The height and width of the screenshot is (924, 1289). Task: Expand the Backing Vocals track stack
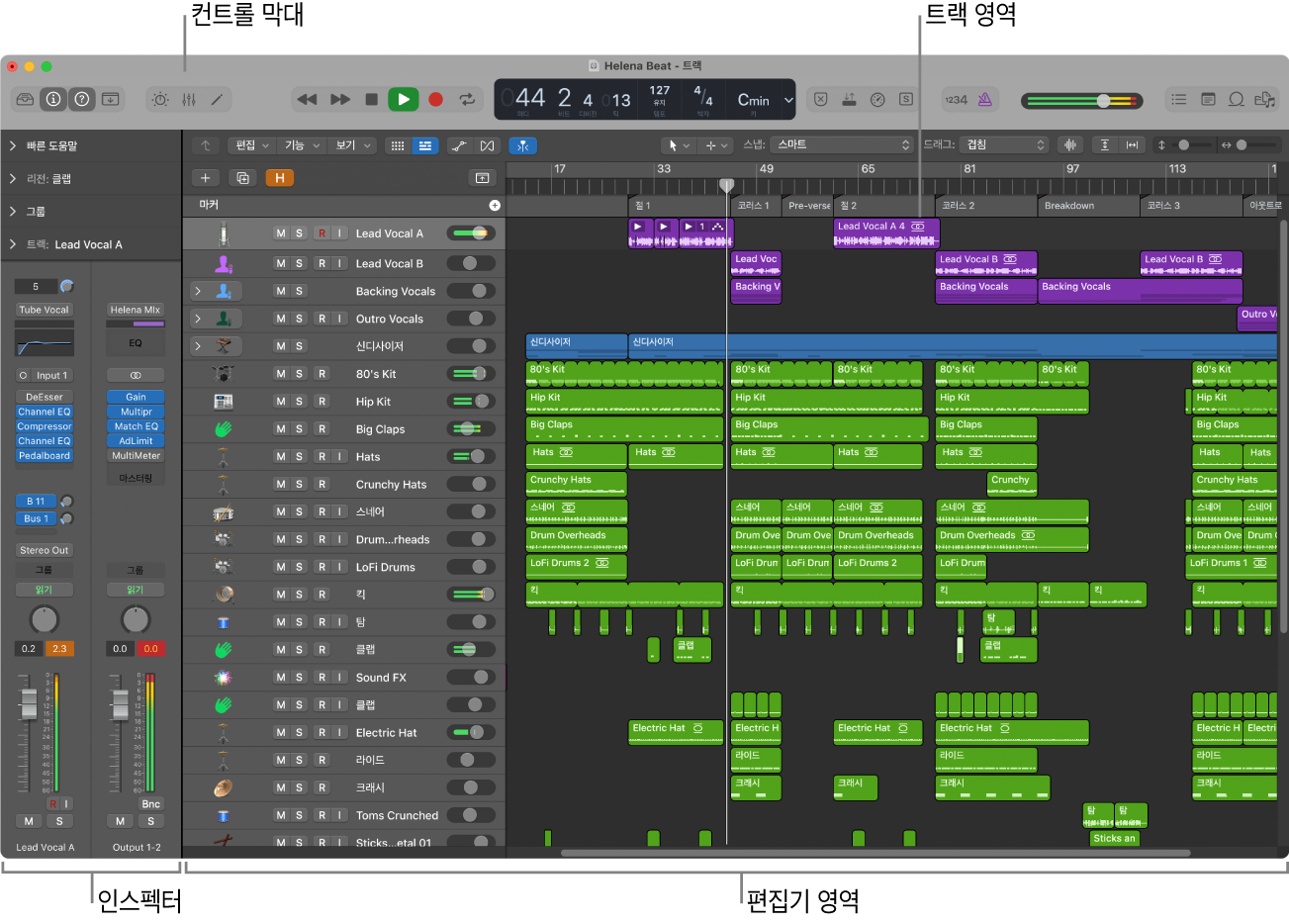coord(198,291)
